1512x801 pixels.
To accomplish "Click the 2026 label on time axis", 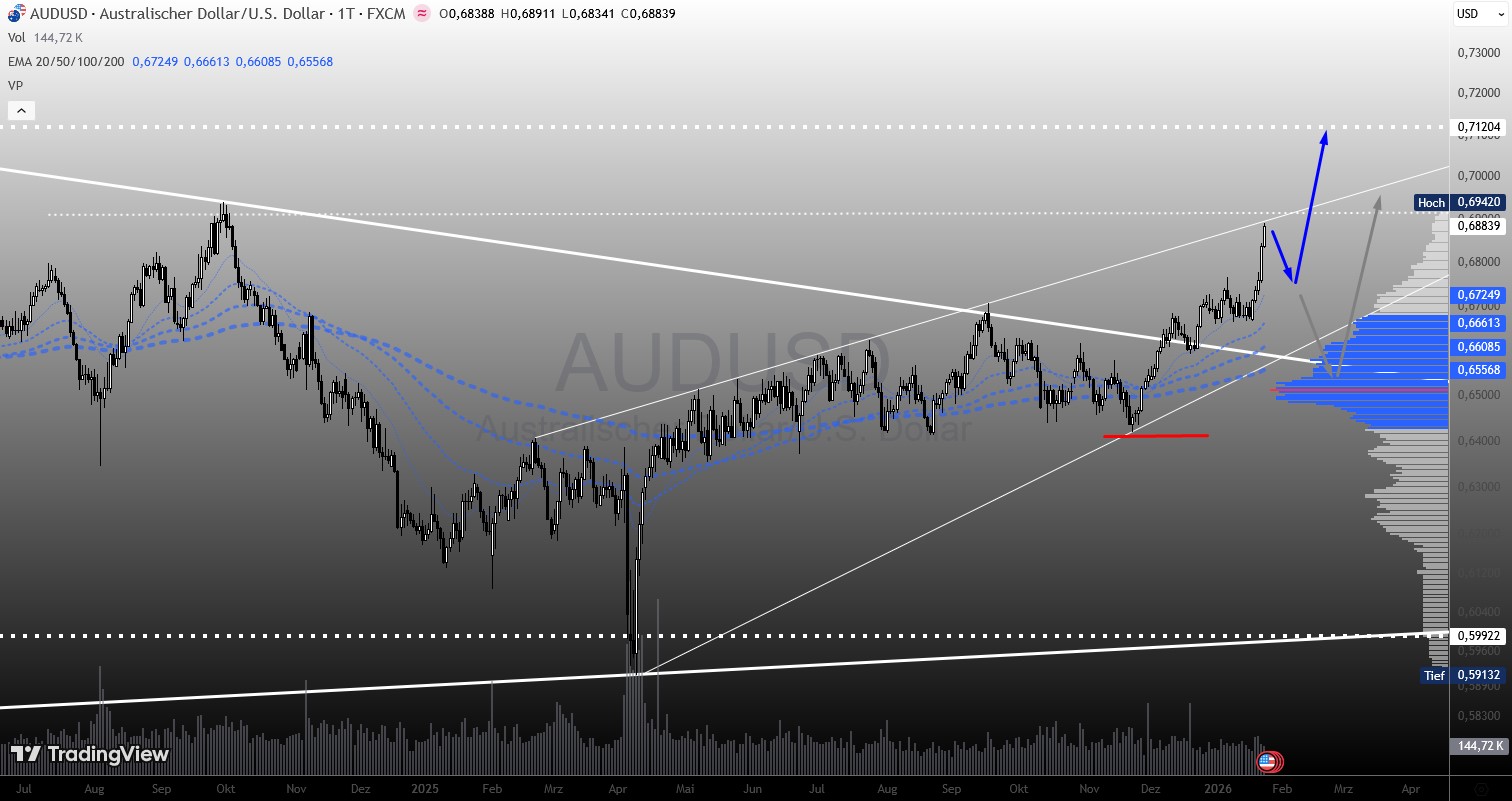I will point(1220,789).
